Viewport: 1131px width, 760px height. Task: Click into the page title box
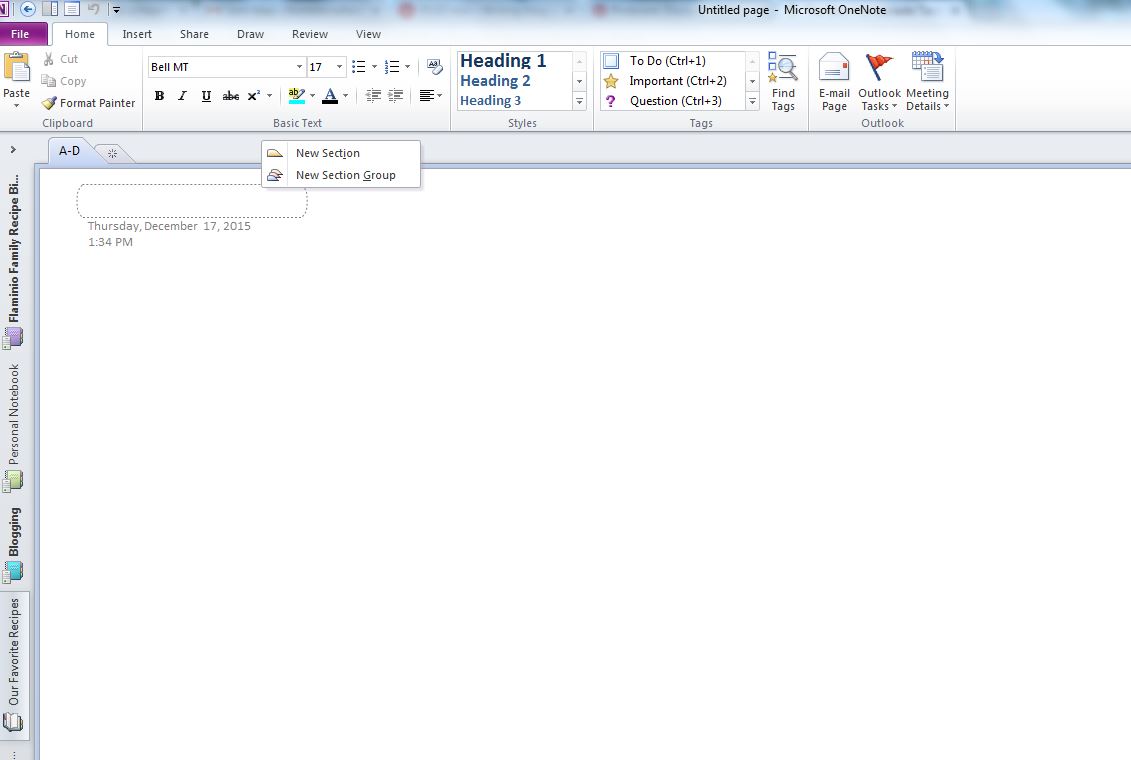[192, 201]
